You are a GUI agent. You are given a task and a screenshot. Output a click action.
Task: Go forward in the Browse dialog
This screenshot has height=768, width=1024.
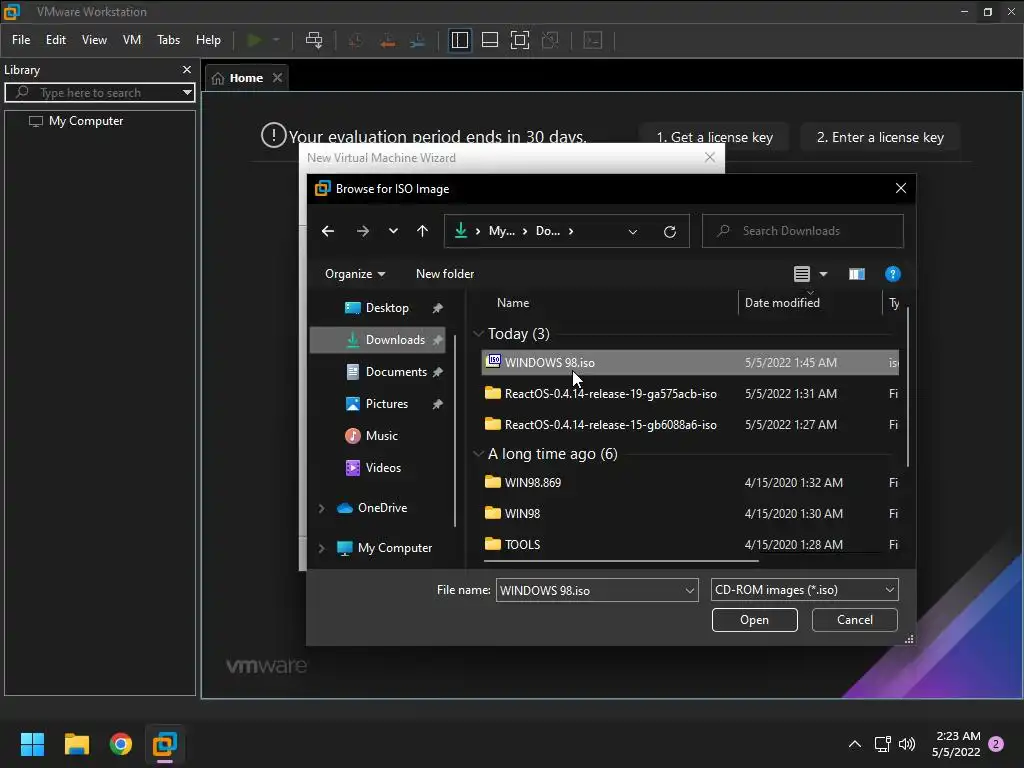click(x=363, y=231)
